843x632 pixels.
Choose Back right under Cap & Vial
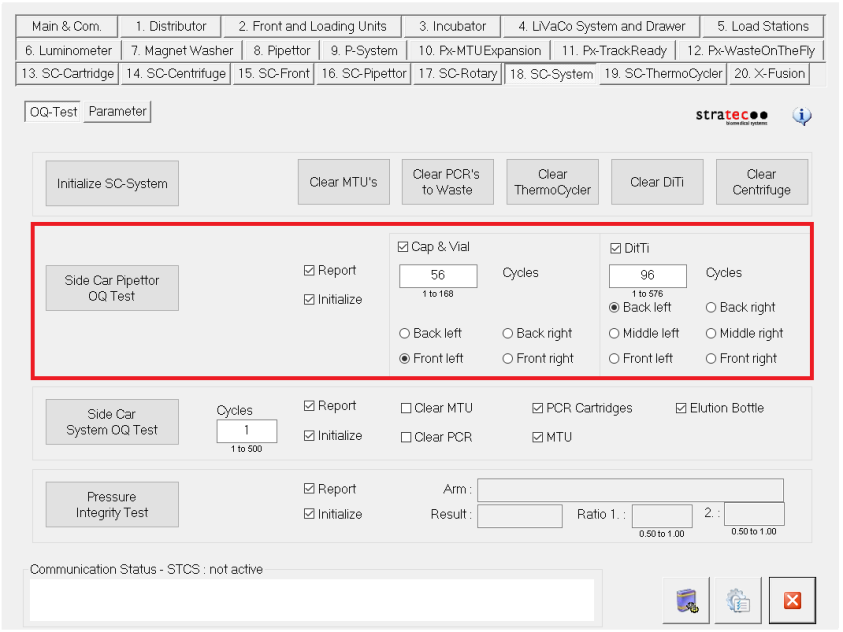(509, 333)
